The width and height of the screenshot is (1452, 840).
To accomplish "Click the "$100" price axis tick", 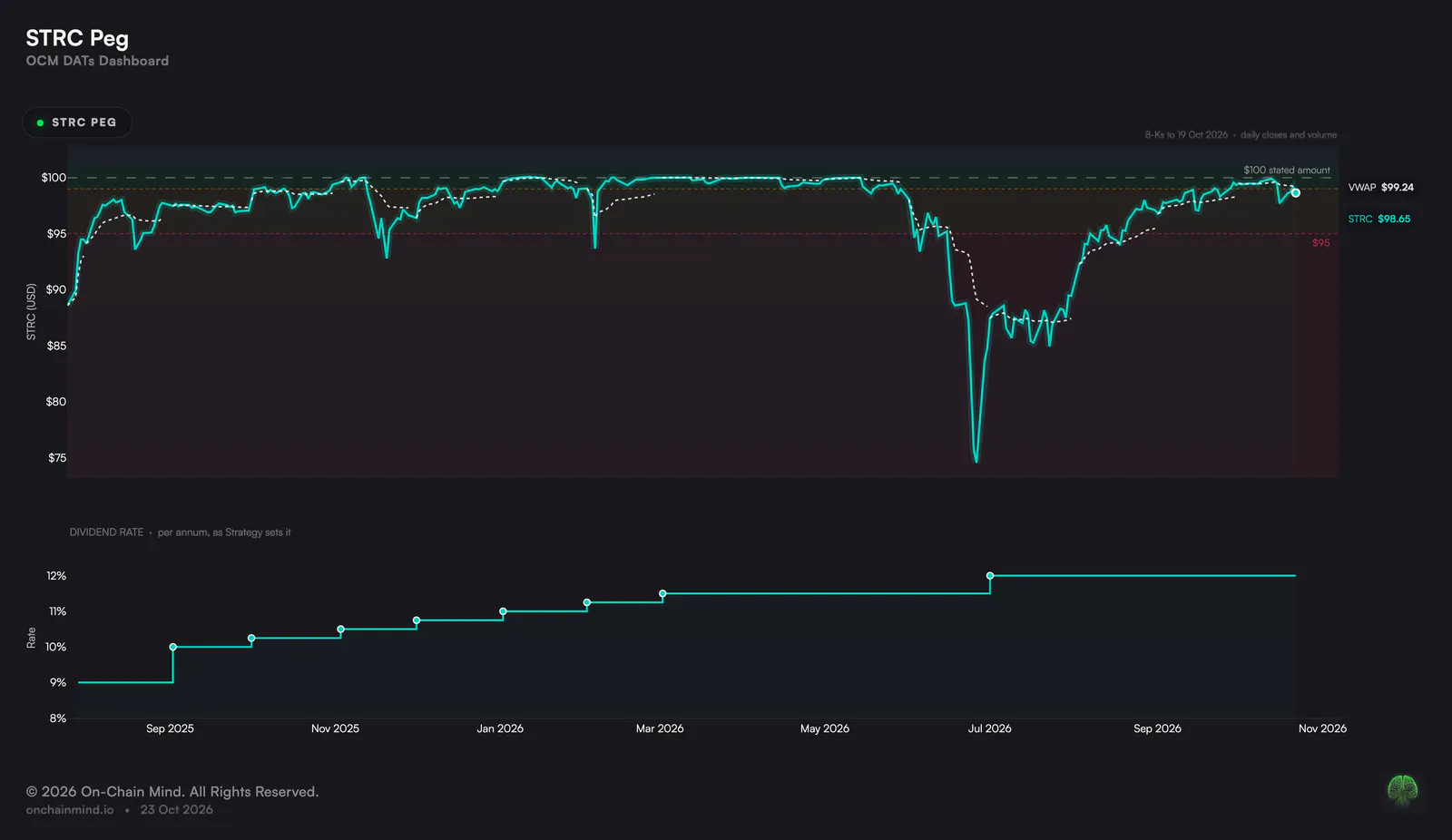I will pyautogui.click(x=54, y=178).
